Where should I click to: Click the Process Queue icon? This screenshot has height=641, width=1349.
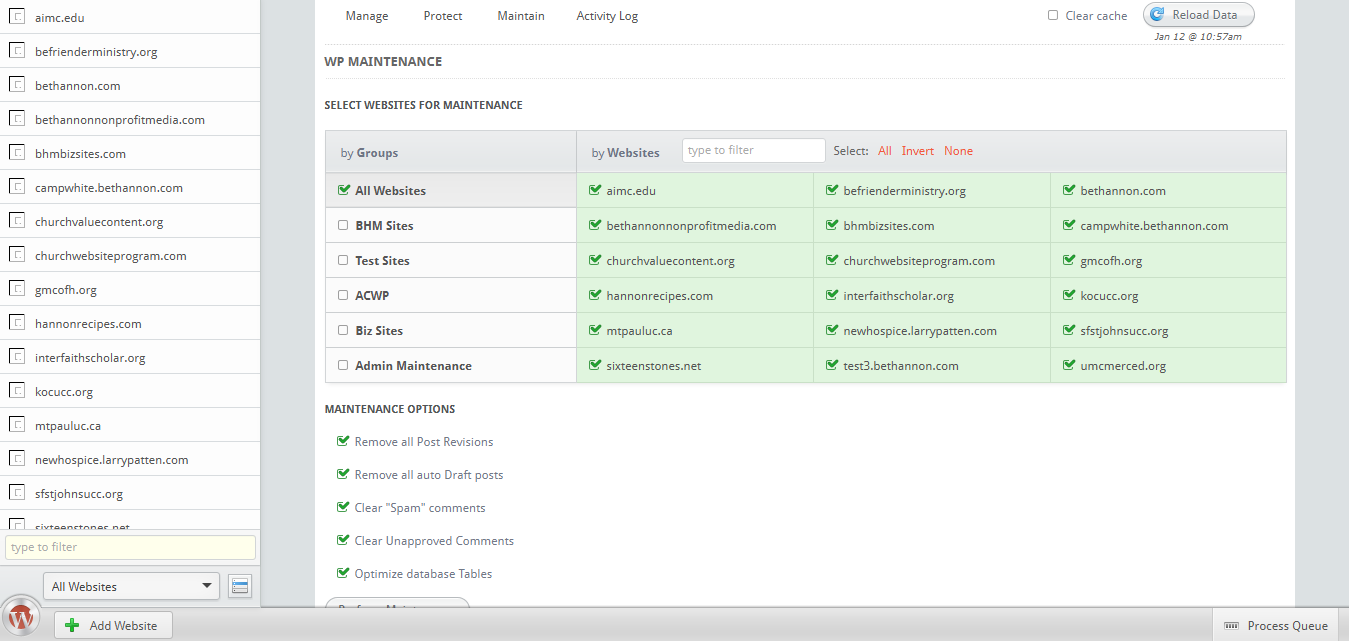pyautogui.click(x=1231, y=626)
